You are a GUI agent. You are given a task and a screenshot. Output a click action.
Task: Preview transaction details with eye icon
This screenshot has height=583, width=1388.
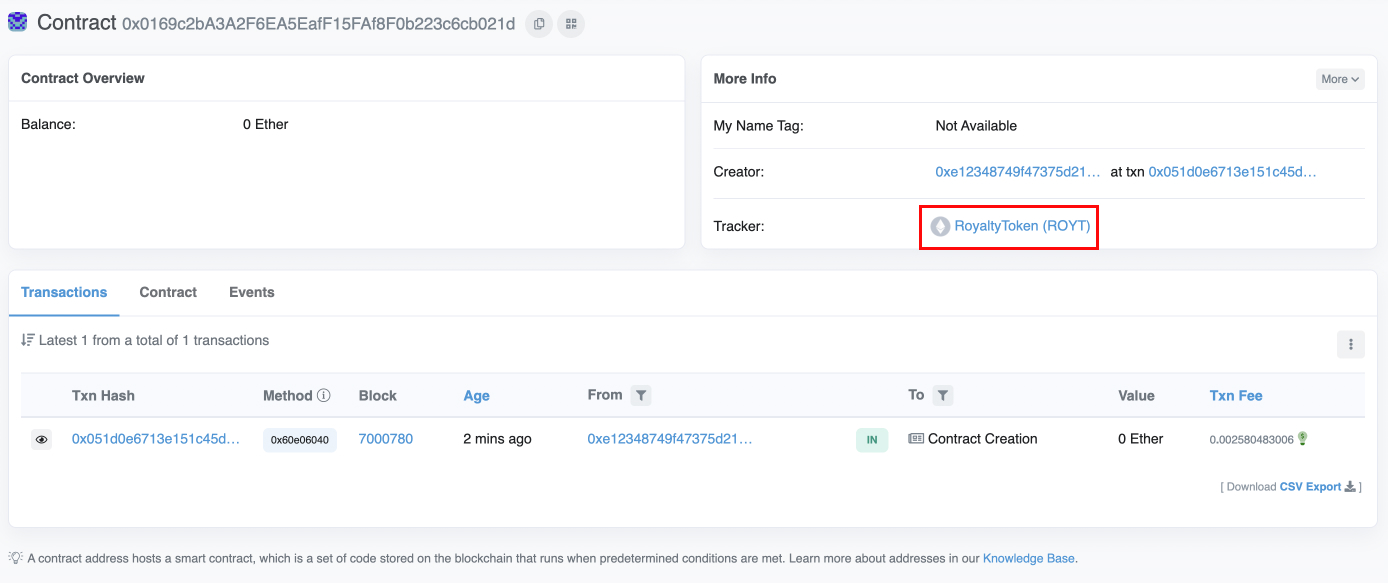click(41, 440)
